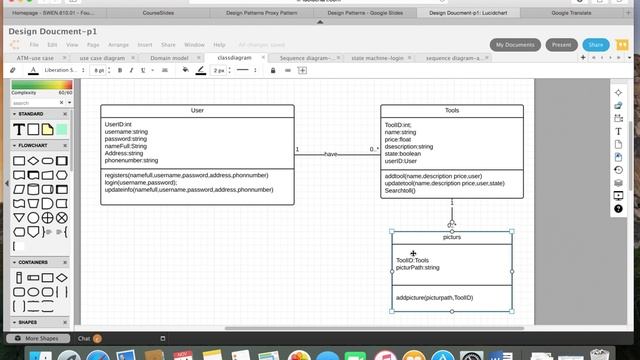Pick the triangle merge flowchart shape
Viewport: 640px width, 360px height.
19,218
